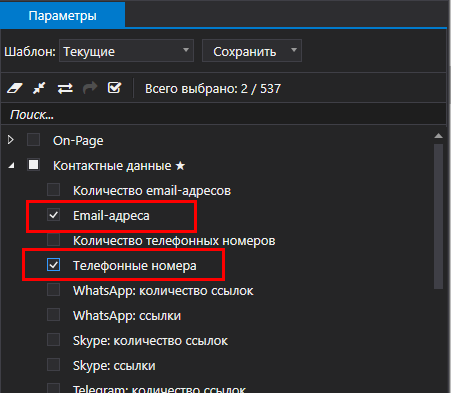Image resolution: width=451 pixels, height=393 pixels.
Task: Select Skype: ссылки row text
Action: [x=114, y=366]
